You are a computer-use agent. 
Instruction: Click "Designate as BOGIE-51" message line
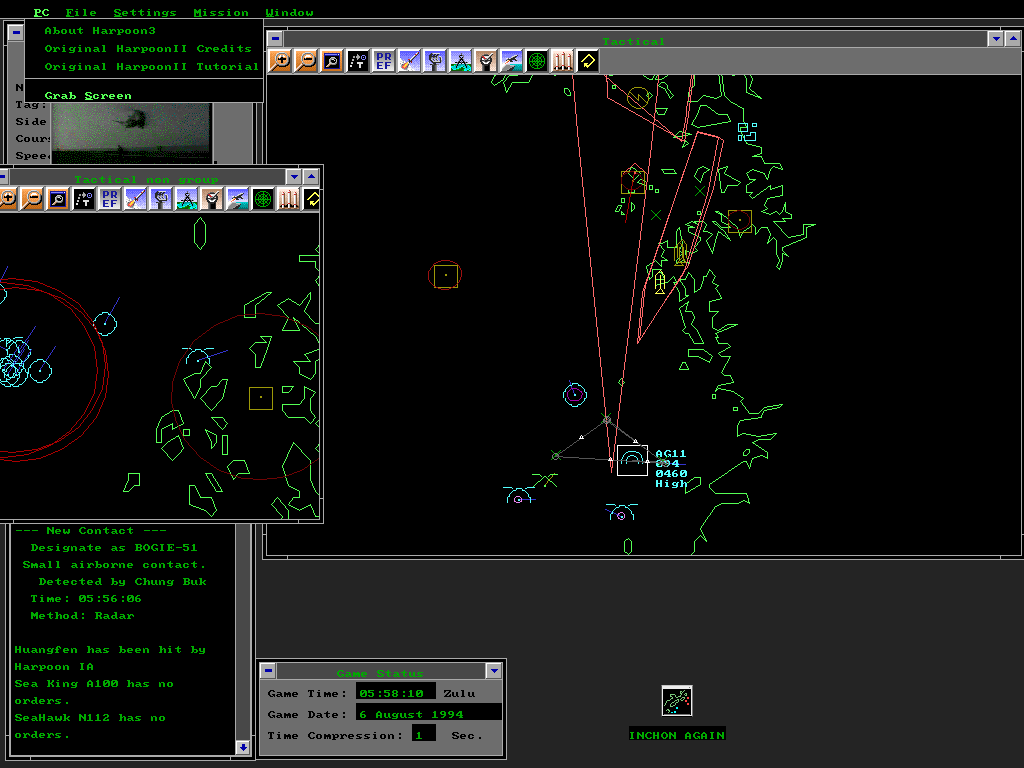[114, 548]
